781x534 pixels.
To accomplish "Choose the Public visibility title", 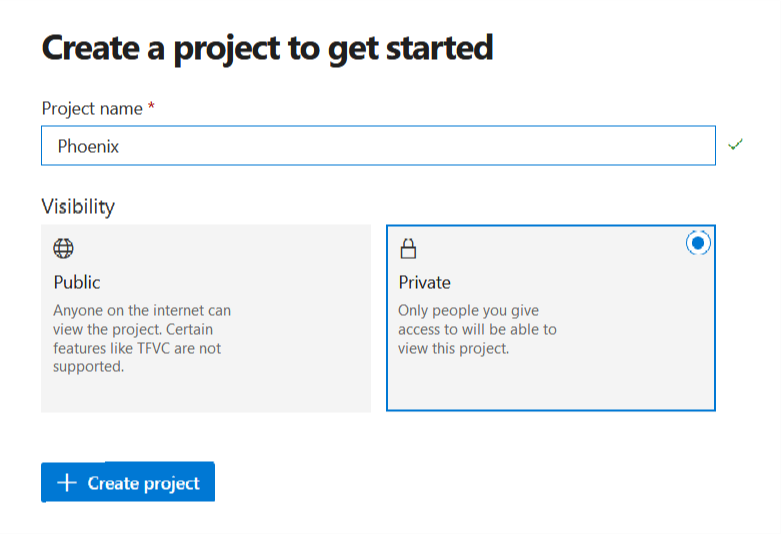I will [x=77, y=282].
